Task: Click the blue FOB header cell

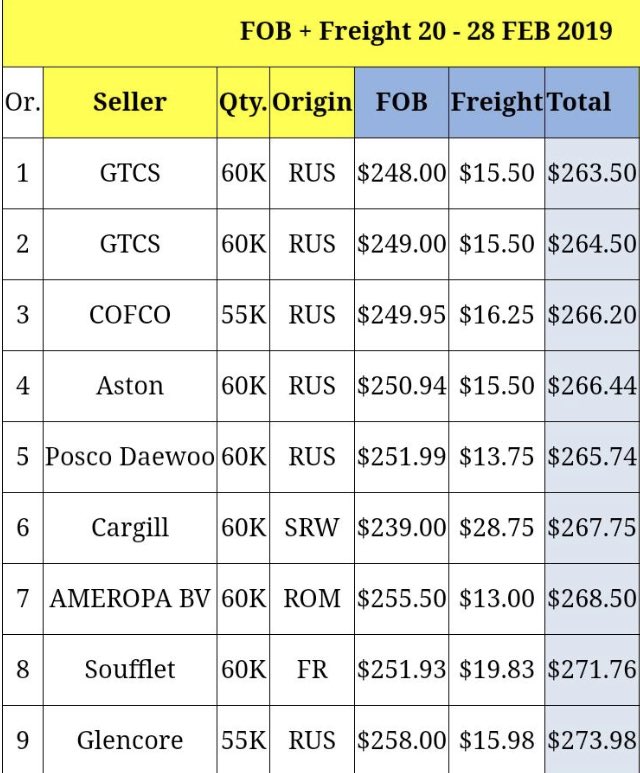Action: (401, 102)
